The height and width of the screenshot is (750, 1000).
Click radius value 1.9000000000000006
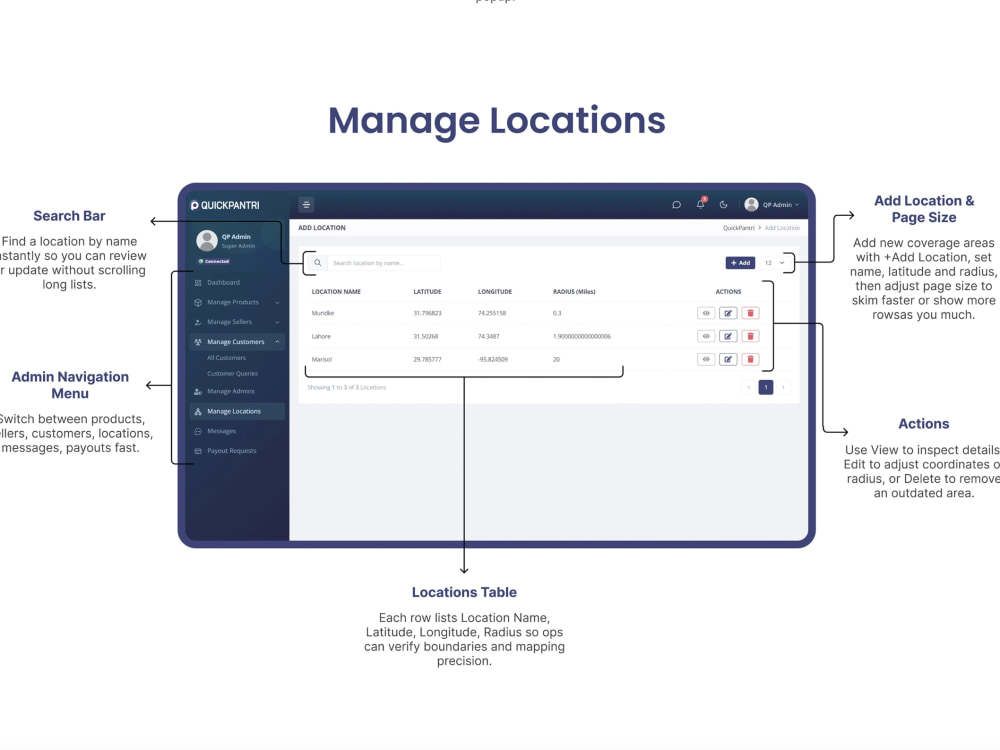(x=582, y=336)
